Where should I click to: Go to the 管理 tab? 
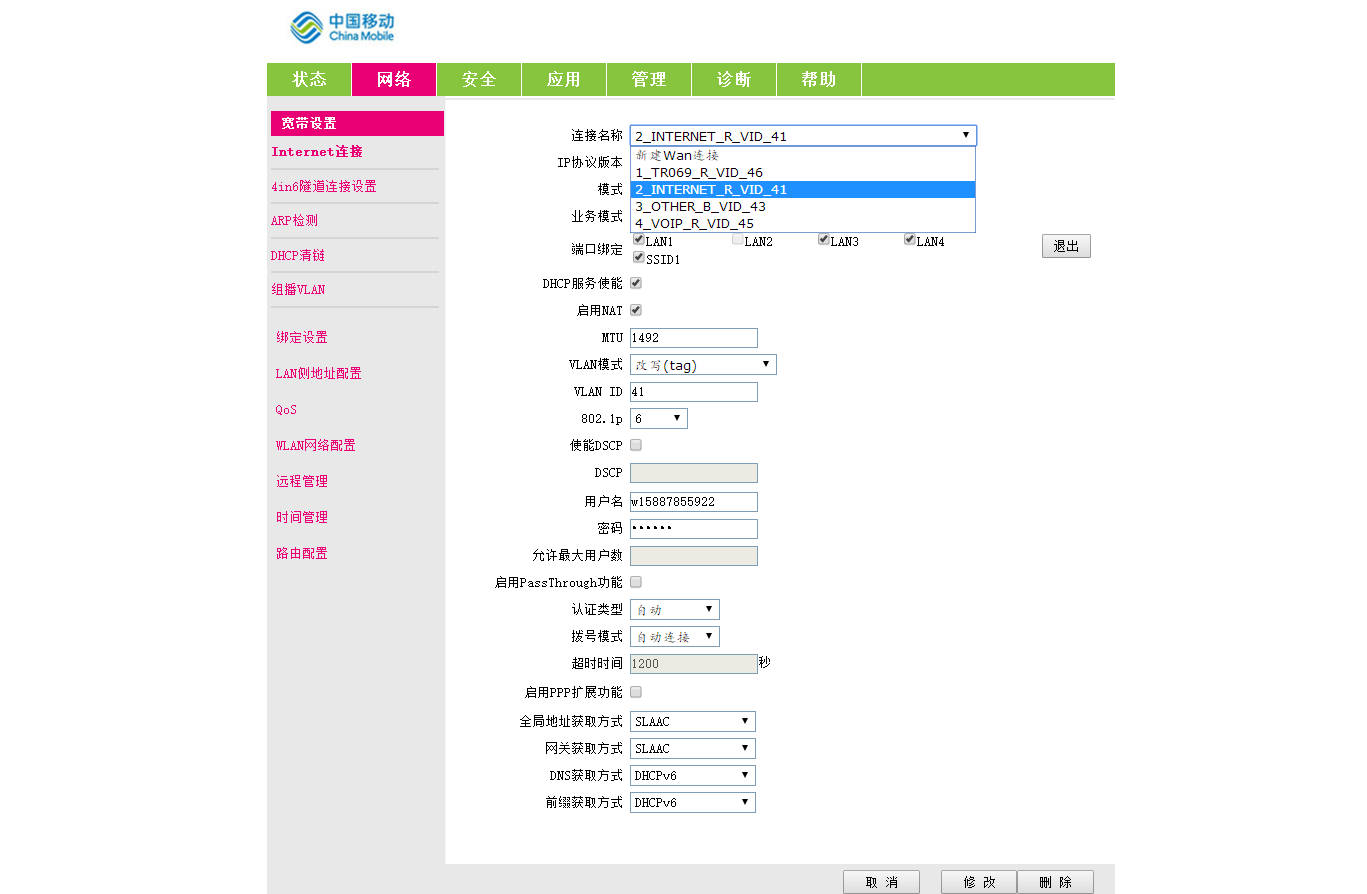(x=649, y=80)
